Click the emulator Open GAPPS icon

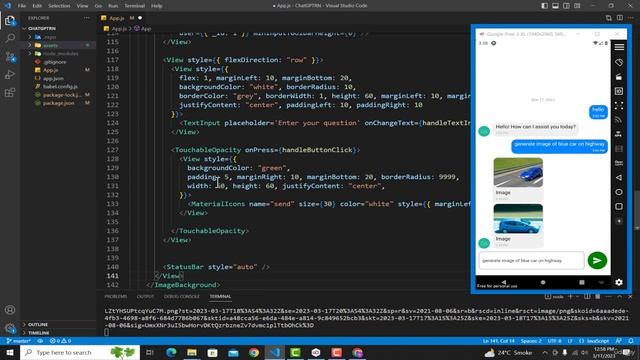[x=619, y=163]
